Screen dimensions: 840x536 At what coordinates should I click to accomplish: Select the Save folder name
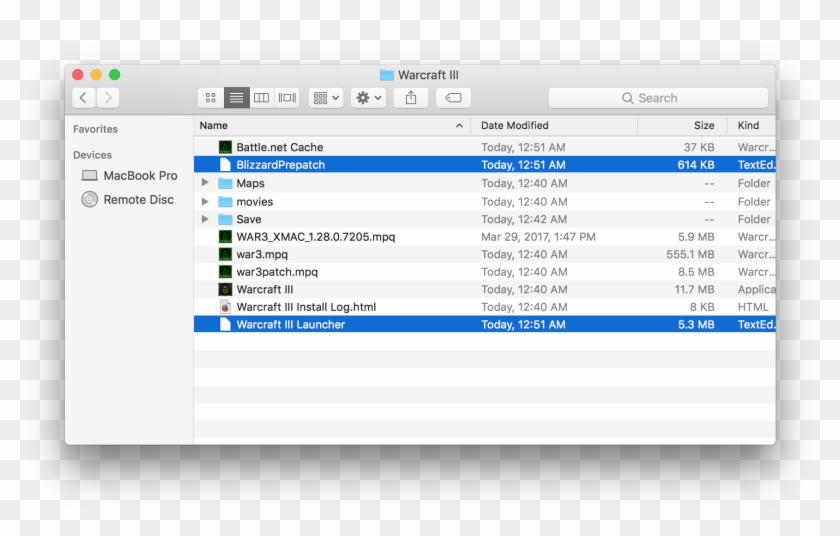[249, 219]
